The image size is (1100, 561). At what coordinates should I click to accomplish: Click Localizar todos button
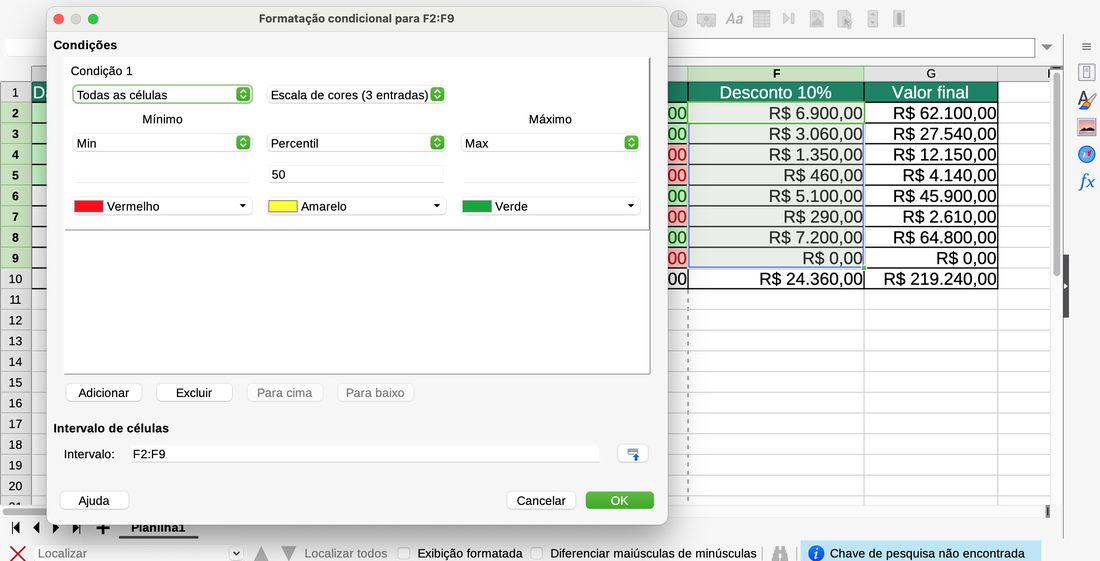[345, 553]
